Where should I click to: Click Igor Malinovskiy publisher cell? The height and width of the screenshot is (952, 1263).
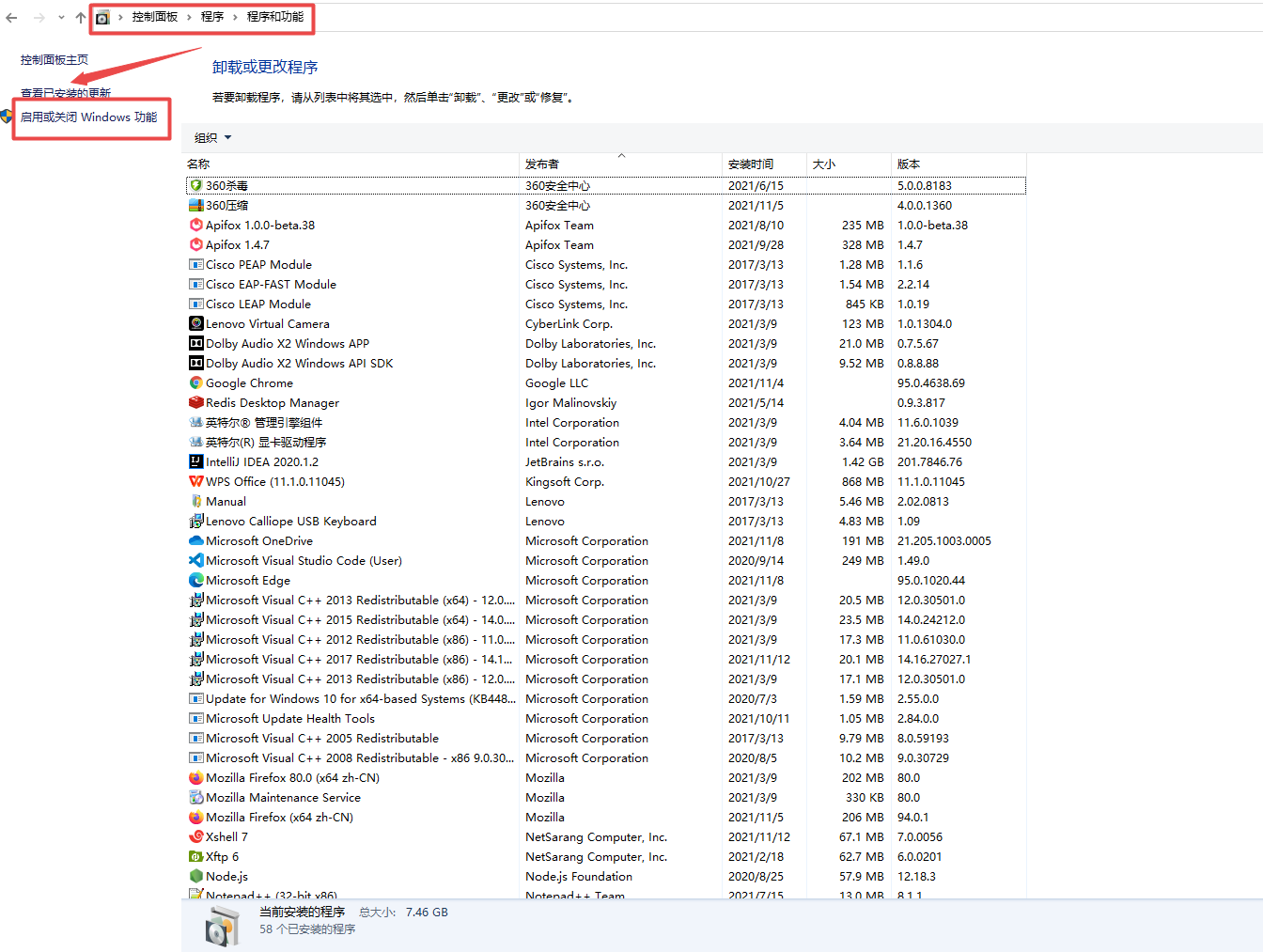(x=571, y=402)
